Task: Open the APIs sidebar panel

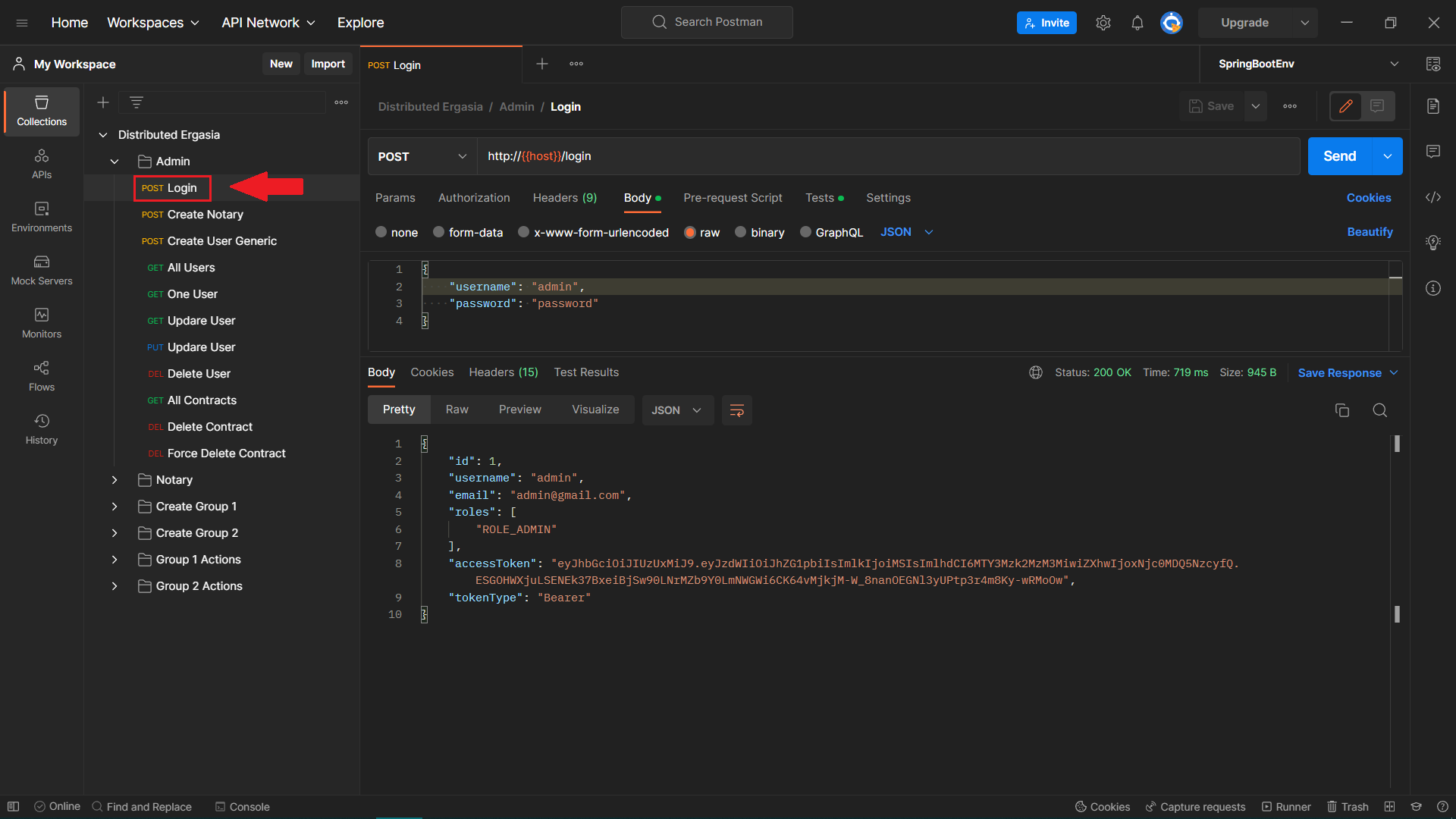Action: tap(42, 165)
